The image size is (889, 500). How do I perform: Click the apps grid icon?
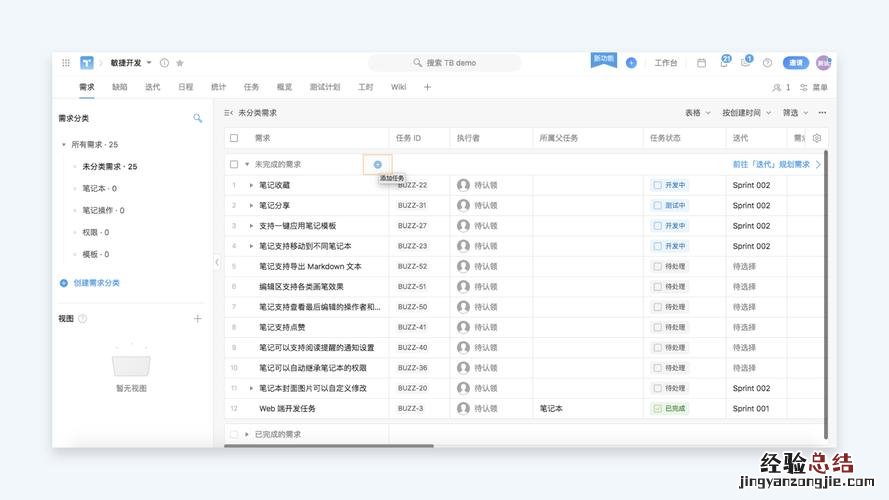pyautogui.click(x=66, y=63)
